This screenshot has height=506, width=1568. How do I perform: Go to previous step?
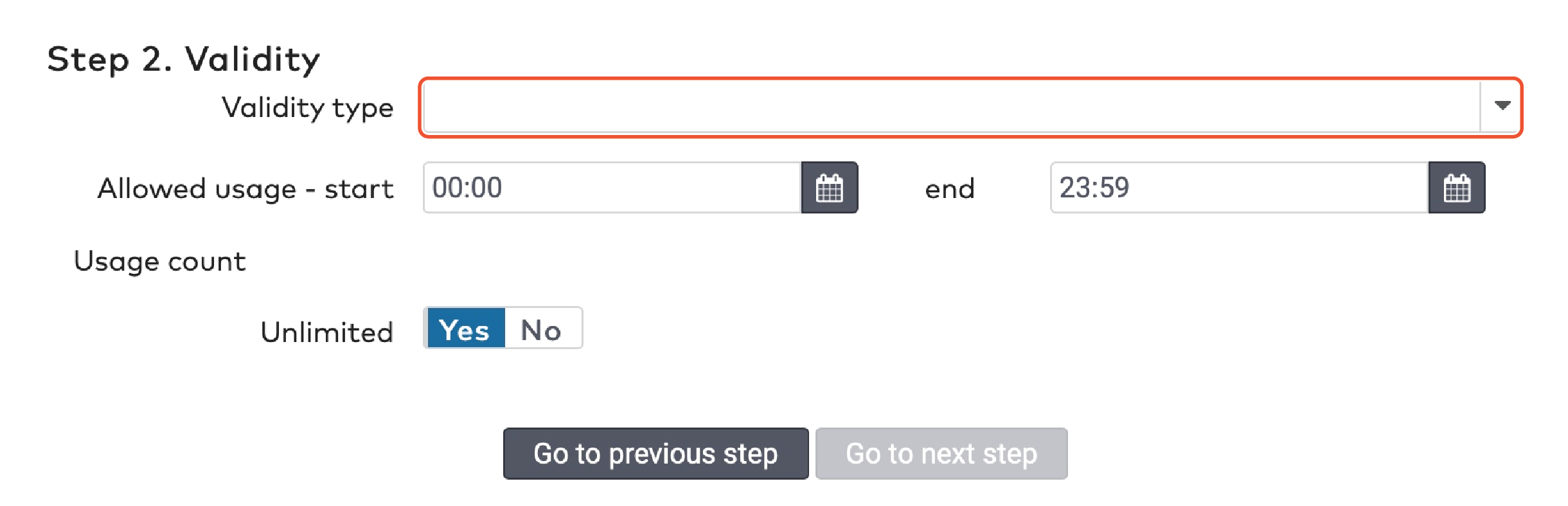655,453
